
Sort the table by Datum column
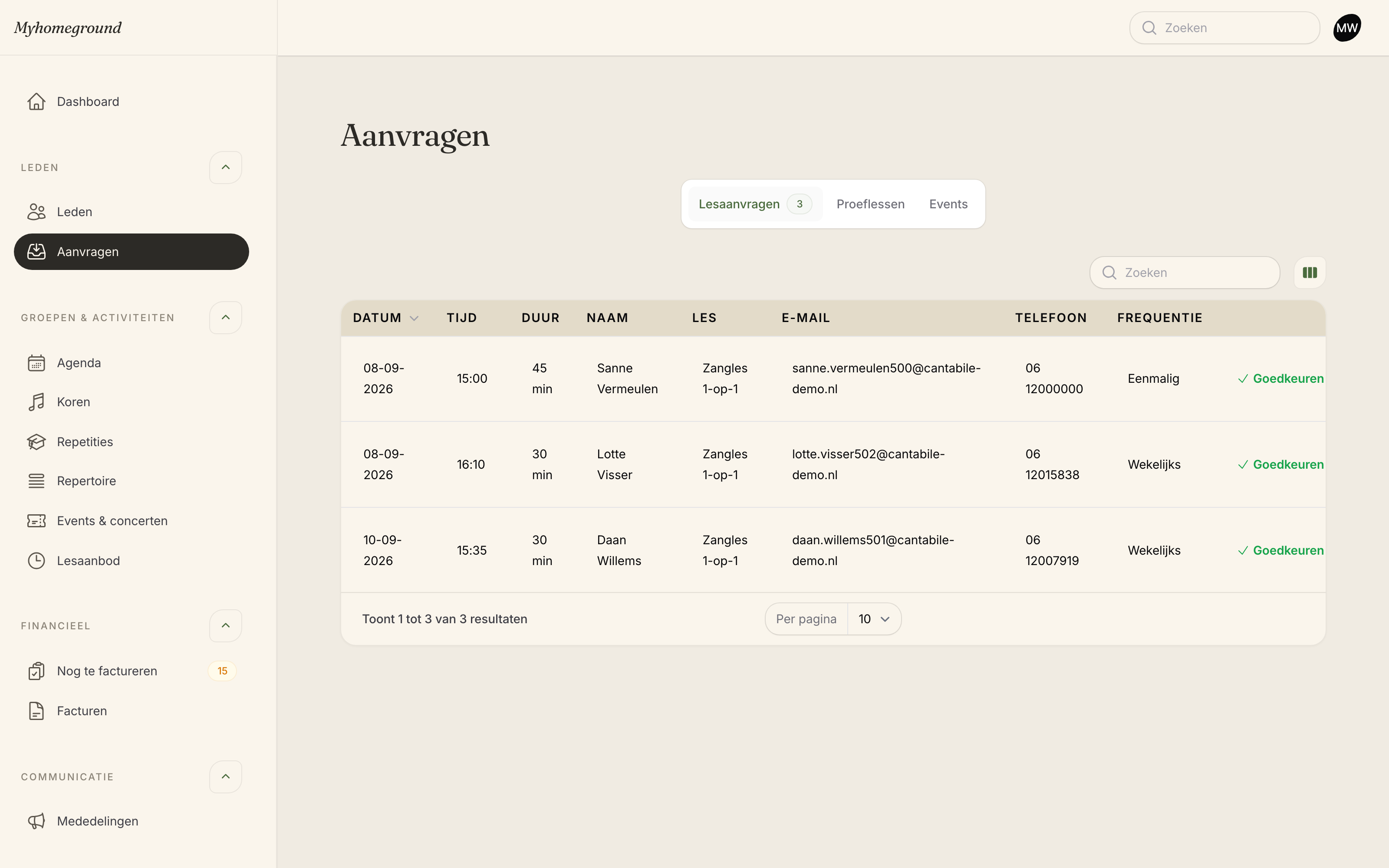[x=386, y=318]
